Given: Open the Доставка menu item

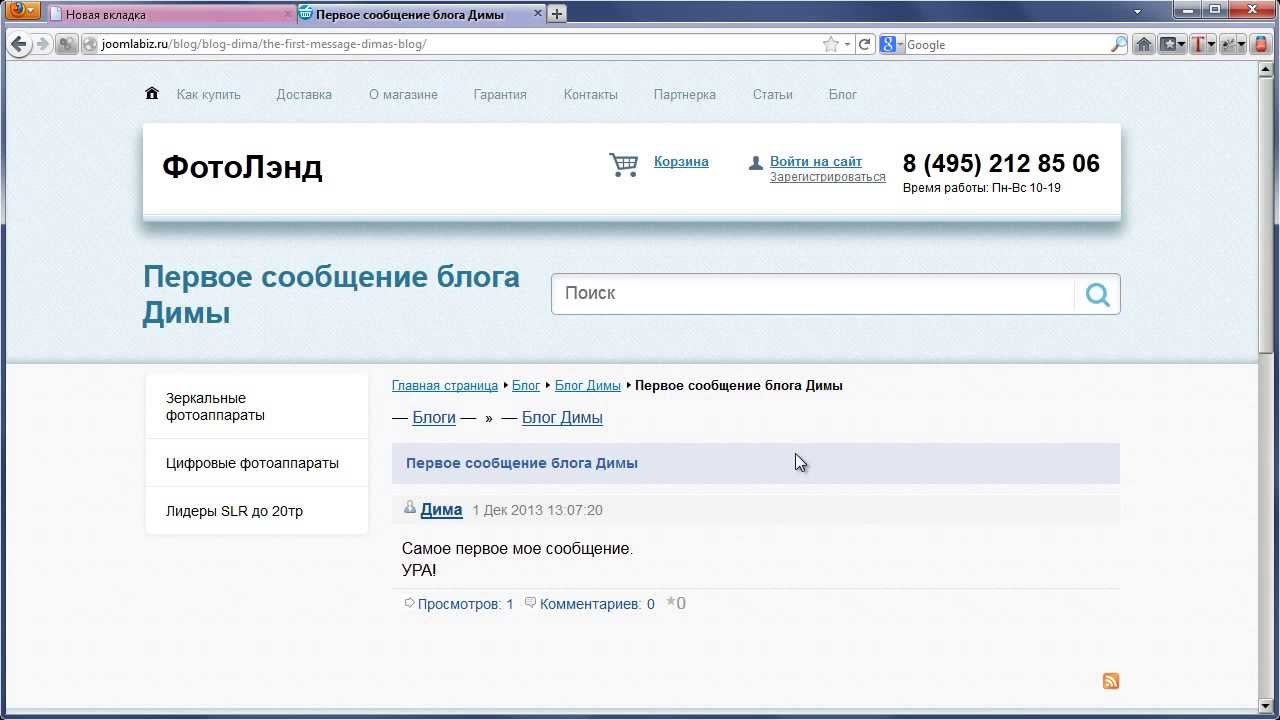Looking at the screenshot, I should tap(304, 94).
